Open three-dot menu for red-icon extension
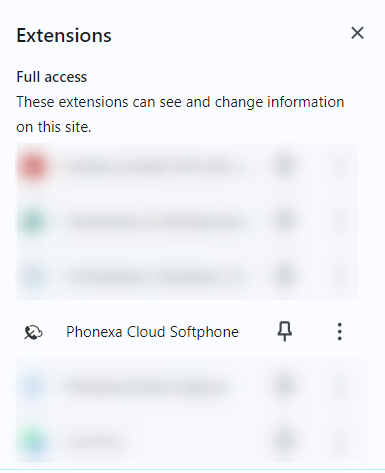Image resolution: width=385 pixels, height=473 pixels. click(339, 166)
